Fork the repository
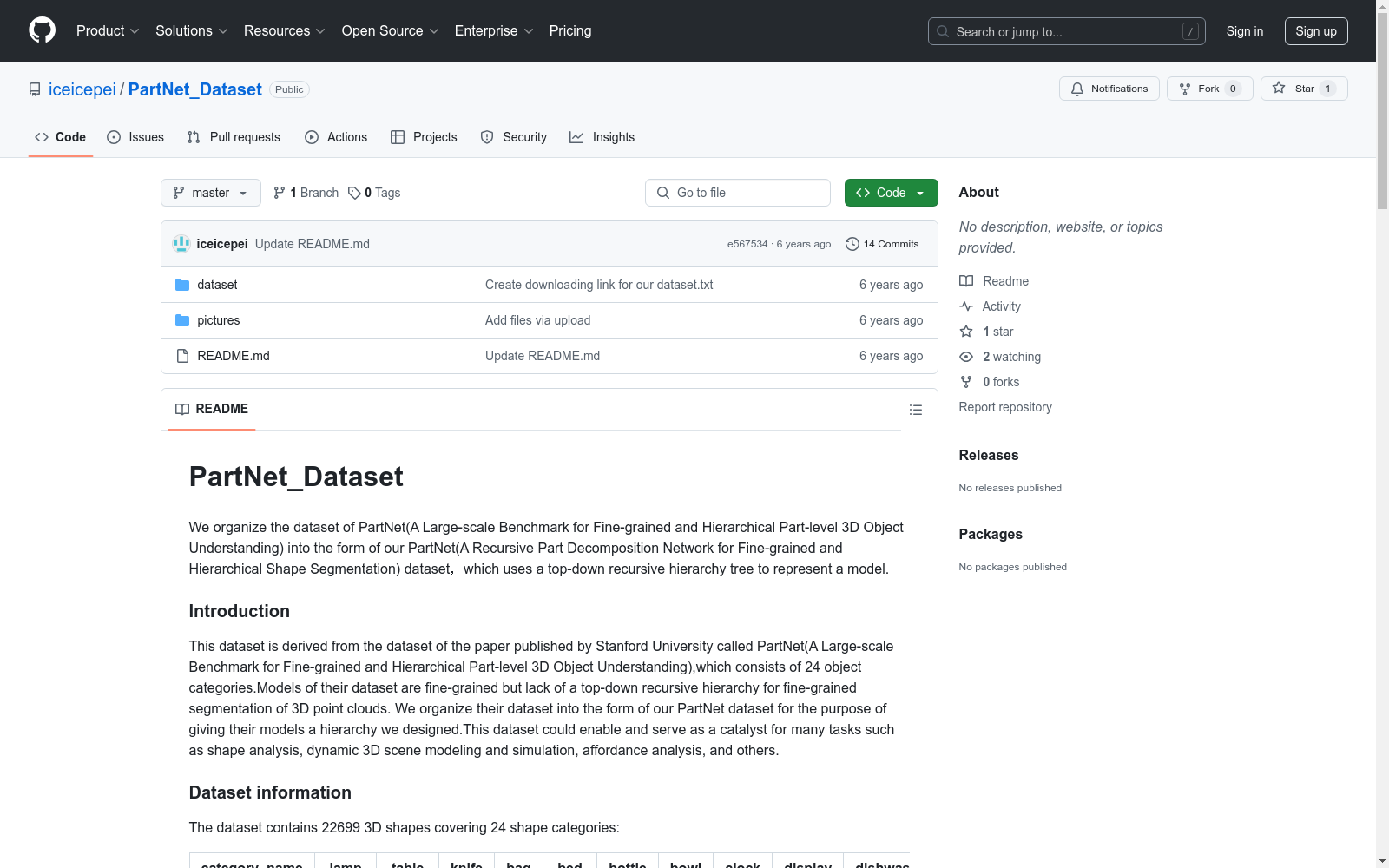Viewport: 1389px width, 868px height. coord(1210,89)
